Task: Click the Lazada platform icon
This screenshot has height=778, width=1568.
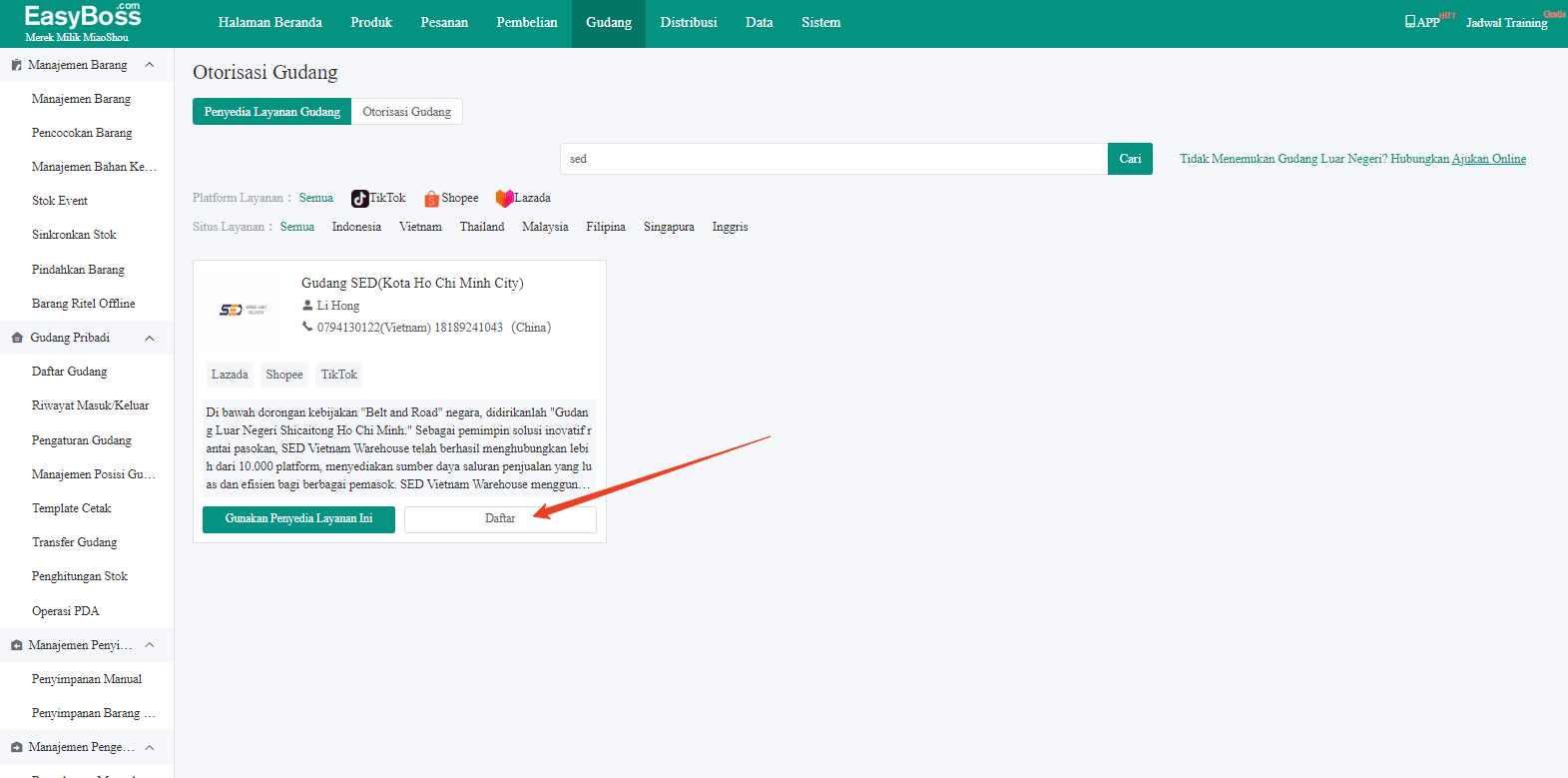Action: pos(504,199)
